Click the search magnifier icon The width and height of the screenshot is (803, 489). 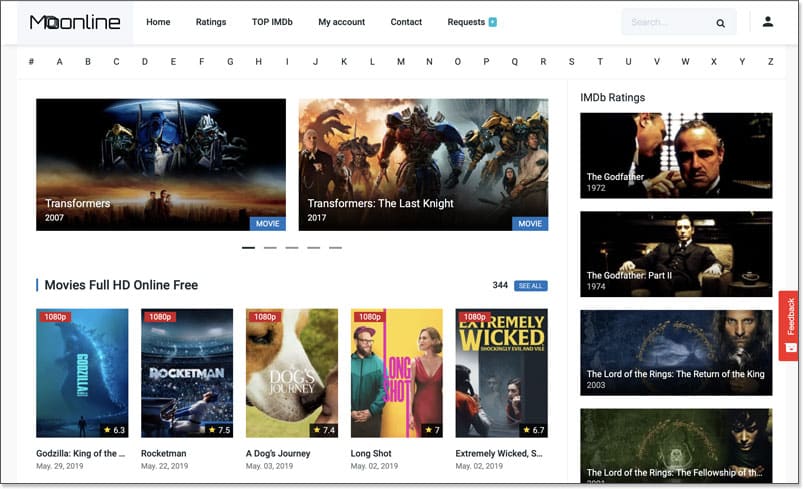pos(720,23)
